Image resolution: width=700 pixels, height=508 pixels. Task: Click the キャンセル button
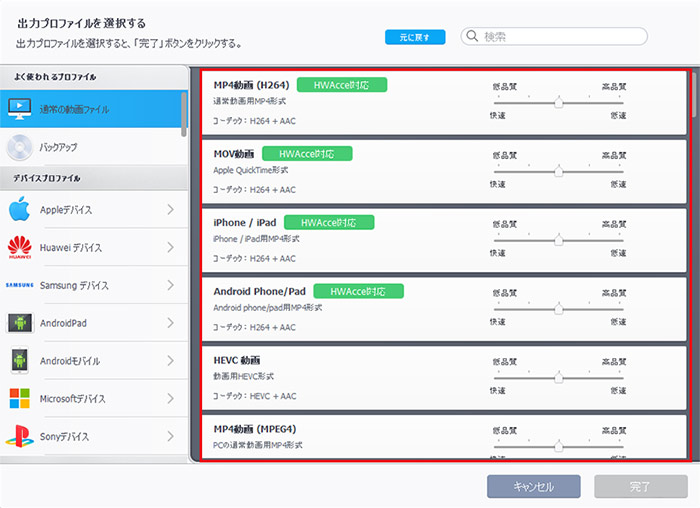pos(533,486)
